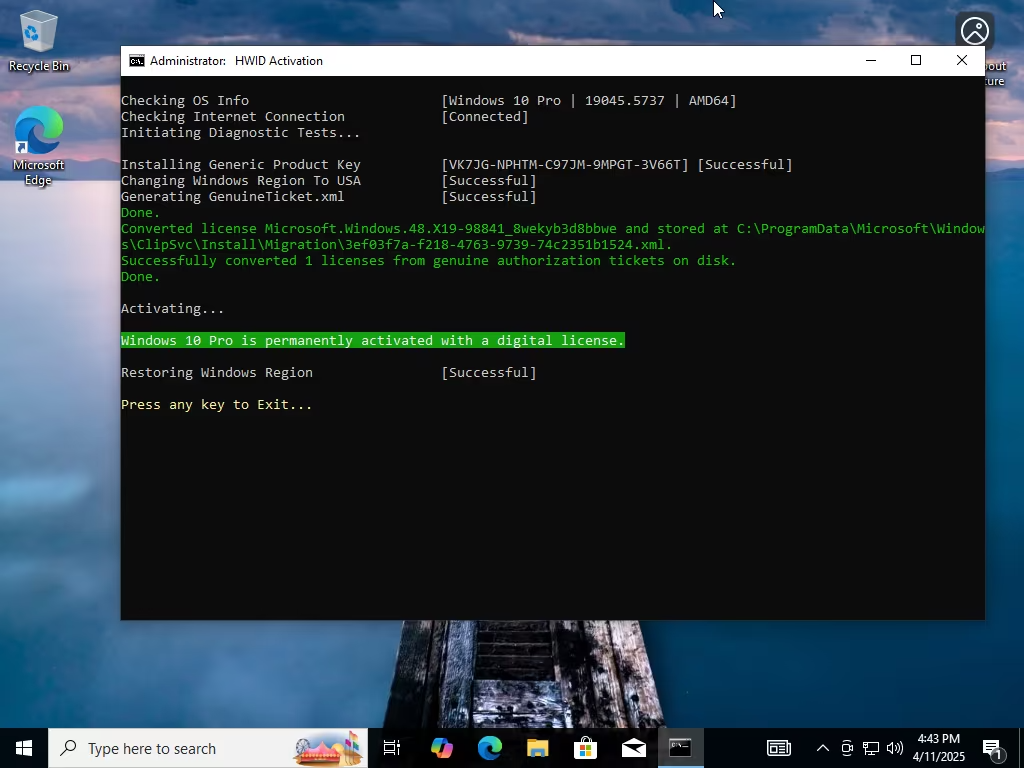The image size is (1024, 768).
Task: Open the volume control tray icon
Action: (895, 748)
